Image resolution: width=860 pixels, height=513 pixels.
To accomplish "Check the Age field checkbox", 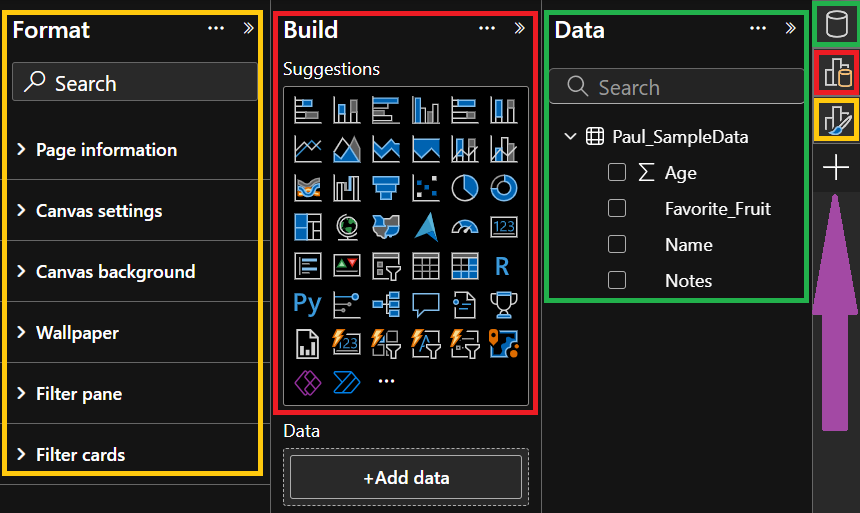I will [x=617, y=173].
